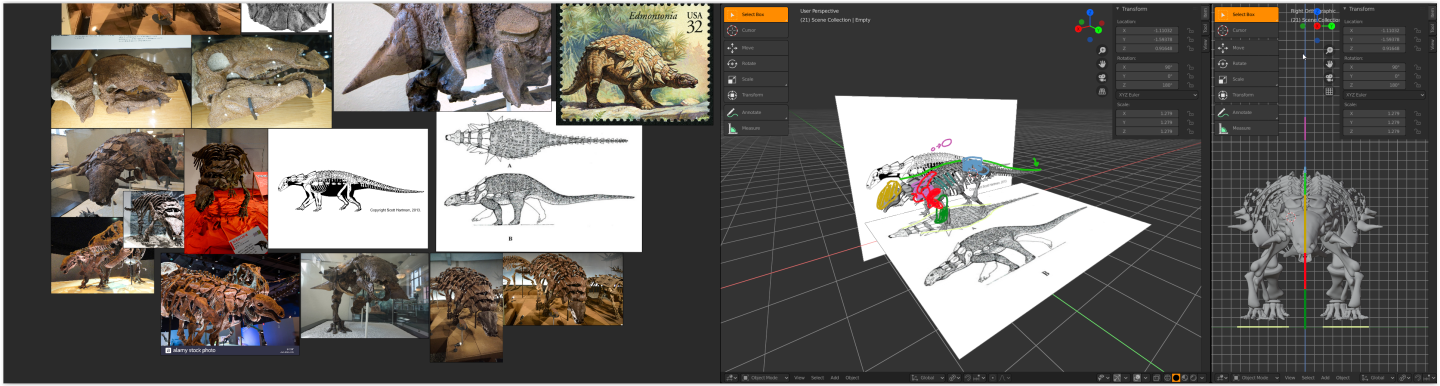The width and height of the screenshot is (1440, 386).
Task: Toggle lock for Location Z in left Transform panel
Action: tap(1190, 49)
